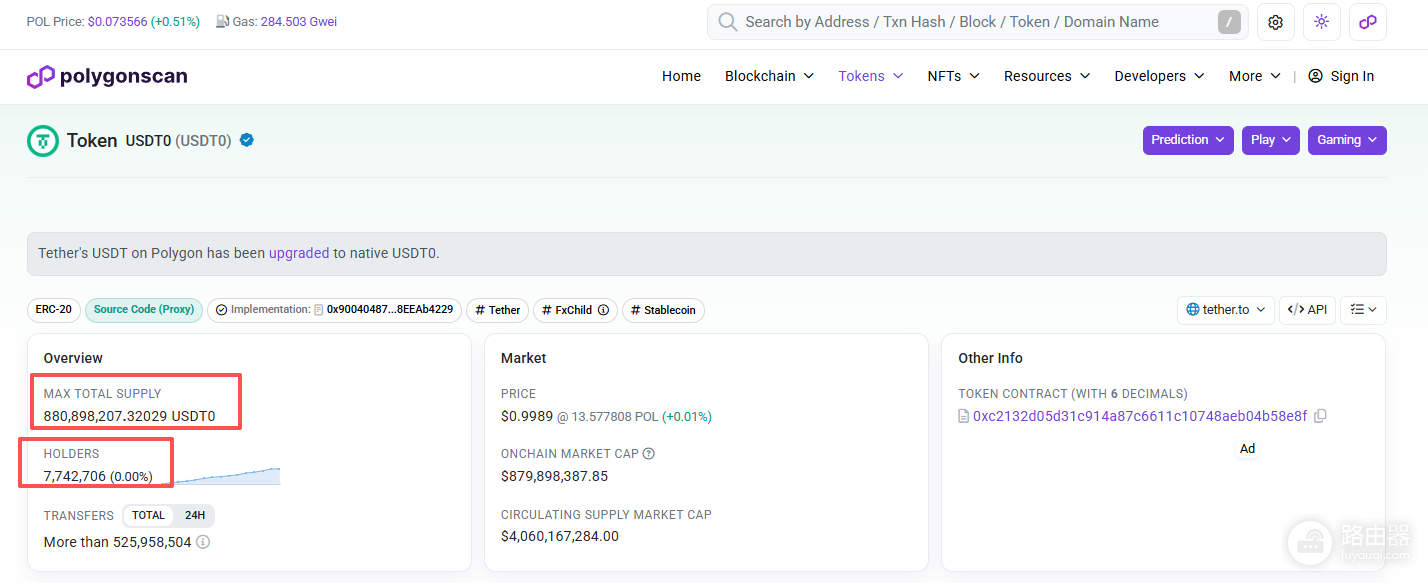This screenshot has width=1428, height=583.
Task: Open the Blockchain menu
Action: click(769, 76)
